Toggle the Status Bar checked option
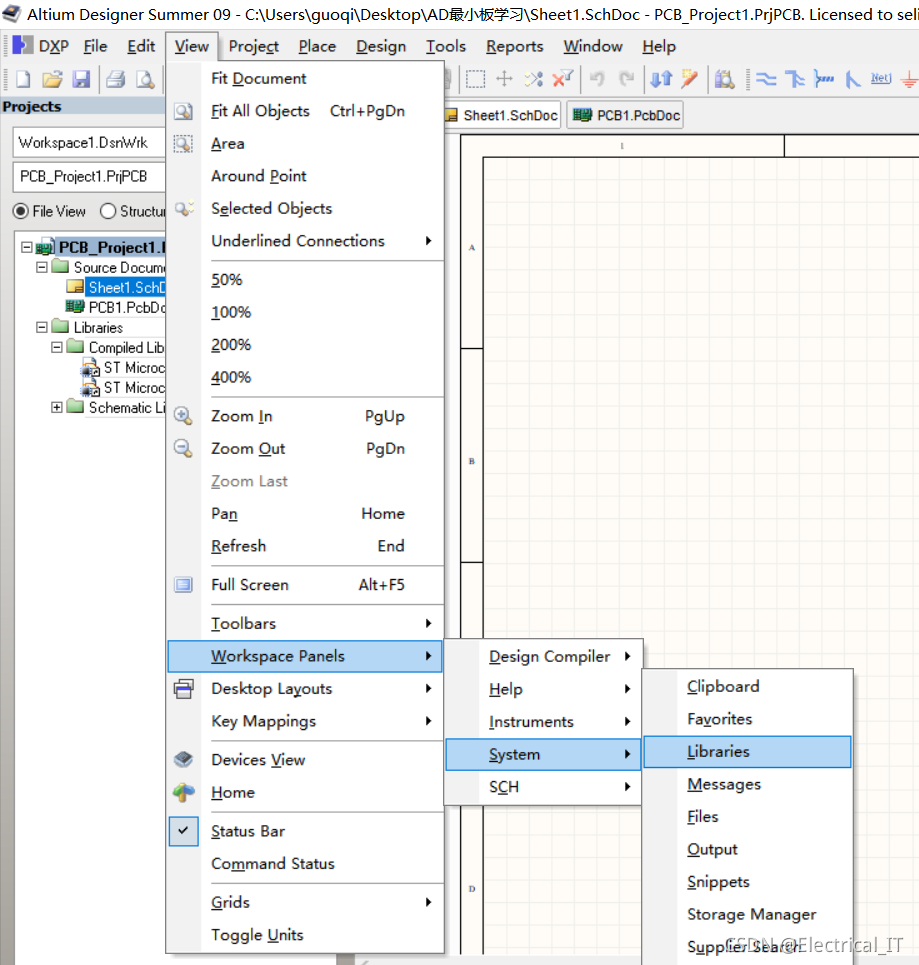The height and width of the screenshot is (965, 919). pyautogui.click(x=306, y=831)
